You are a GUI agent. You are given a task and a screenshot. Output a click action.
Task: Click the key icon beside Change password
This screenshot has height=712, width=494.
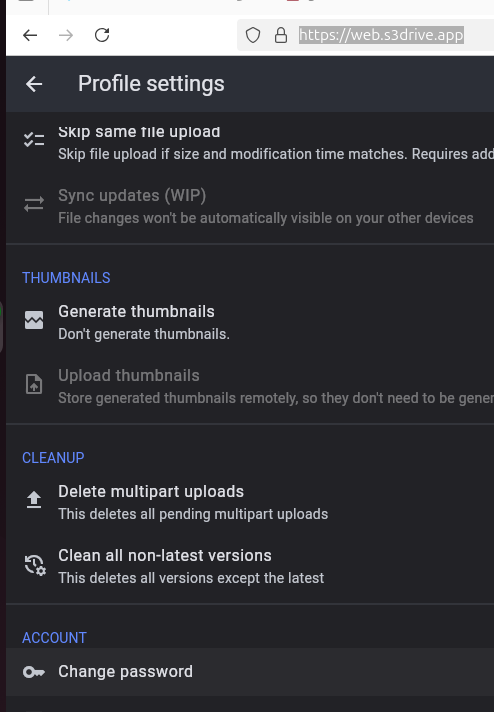[34, 672]
